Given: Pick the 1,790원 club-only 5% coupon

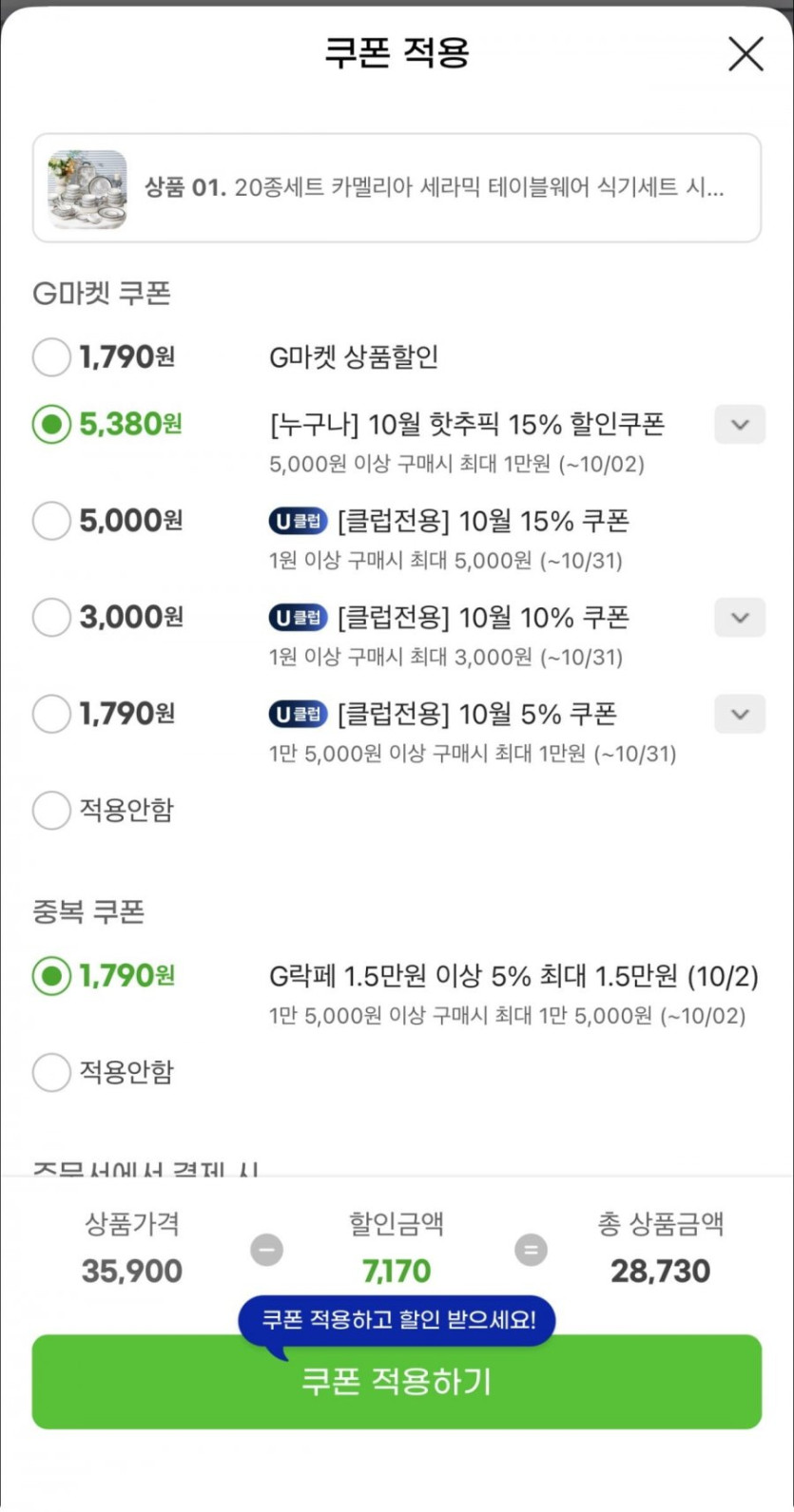Looking at the screenshot, I should (51, 714).
